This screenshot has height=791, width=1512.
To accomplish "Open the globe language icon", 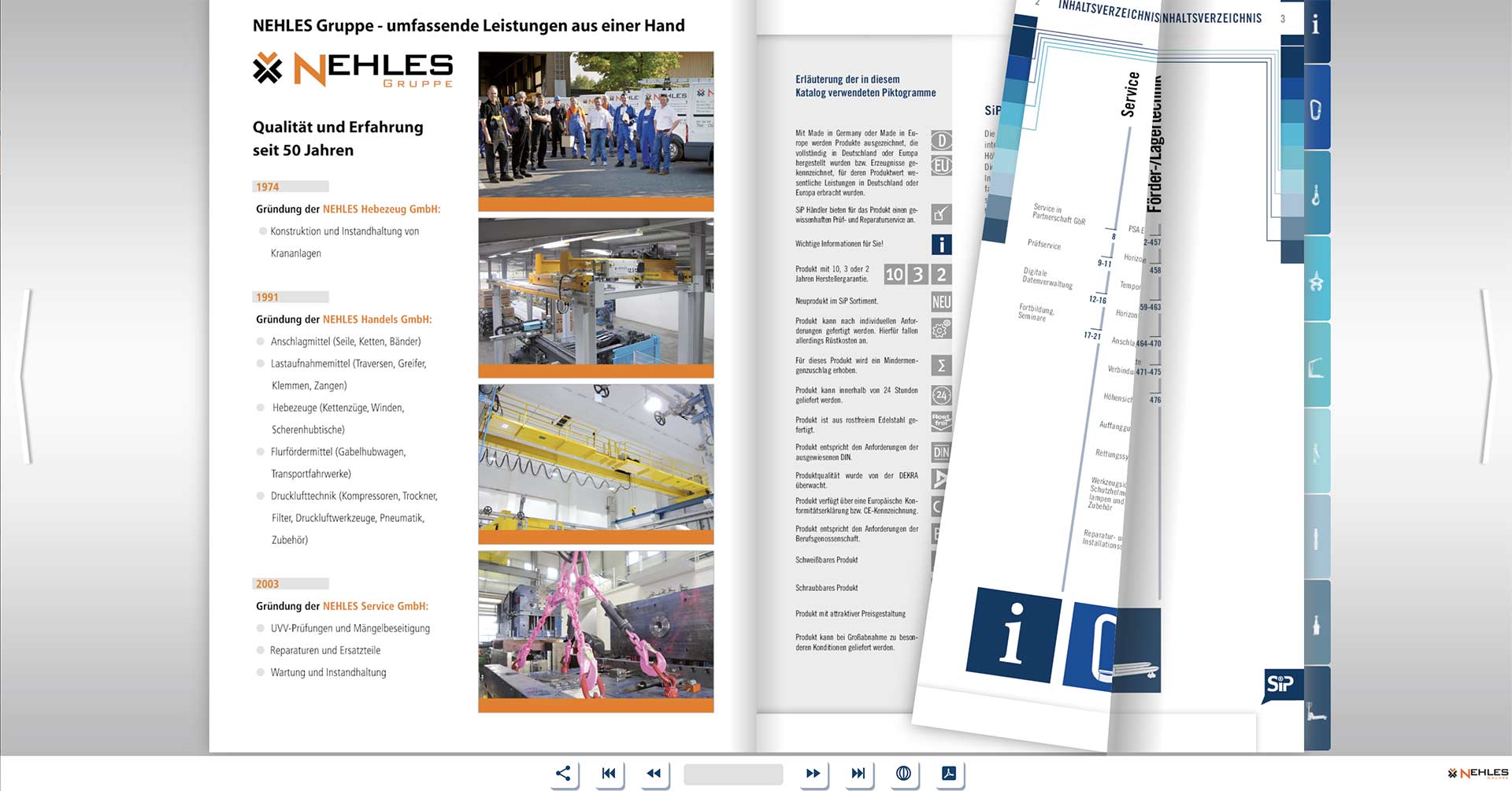I will pos(903,774).
